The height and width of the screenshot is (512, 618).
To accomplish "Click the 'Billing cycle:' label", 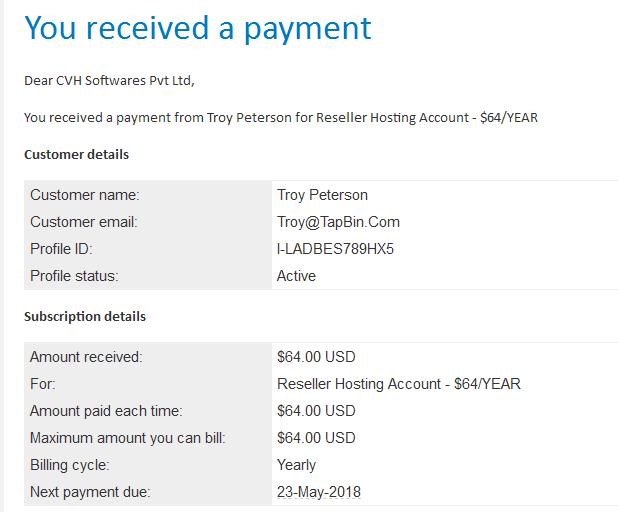I will coord(69,465).
